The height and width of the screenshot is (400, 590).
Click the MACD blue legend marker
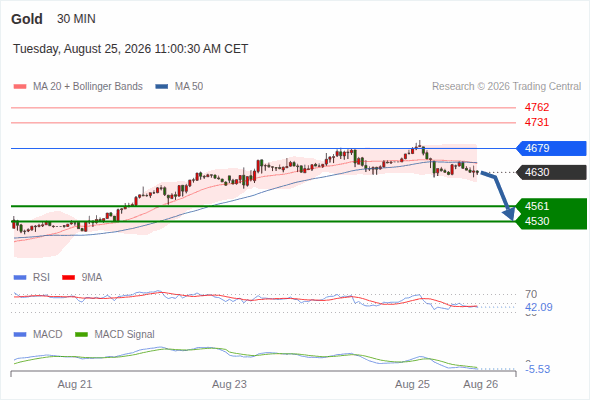tap(20, 335)
